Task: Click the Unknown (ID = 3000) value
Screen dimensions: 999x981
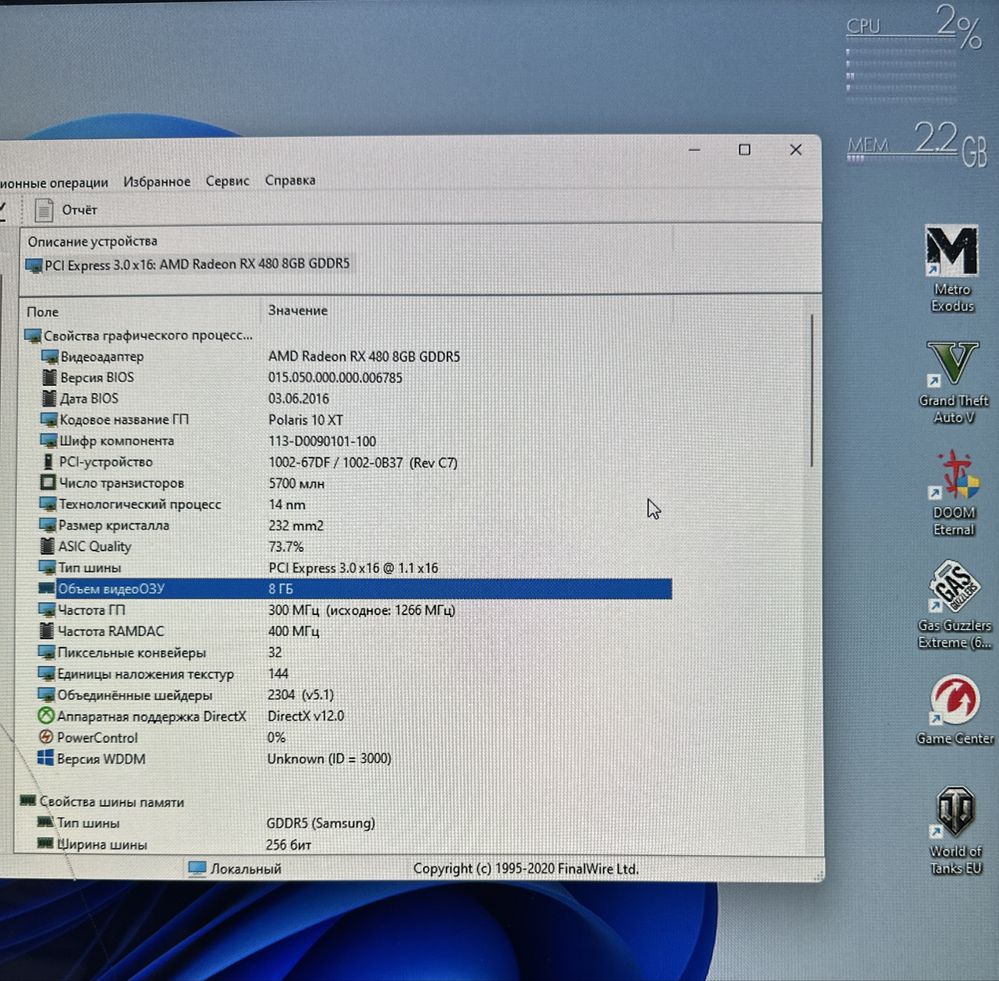Action: click(329, 759)
